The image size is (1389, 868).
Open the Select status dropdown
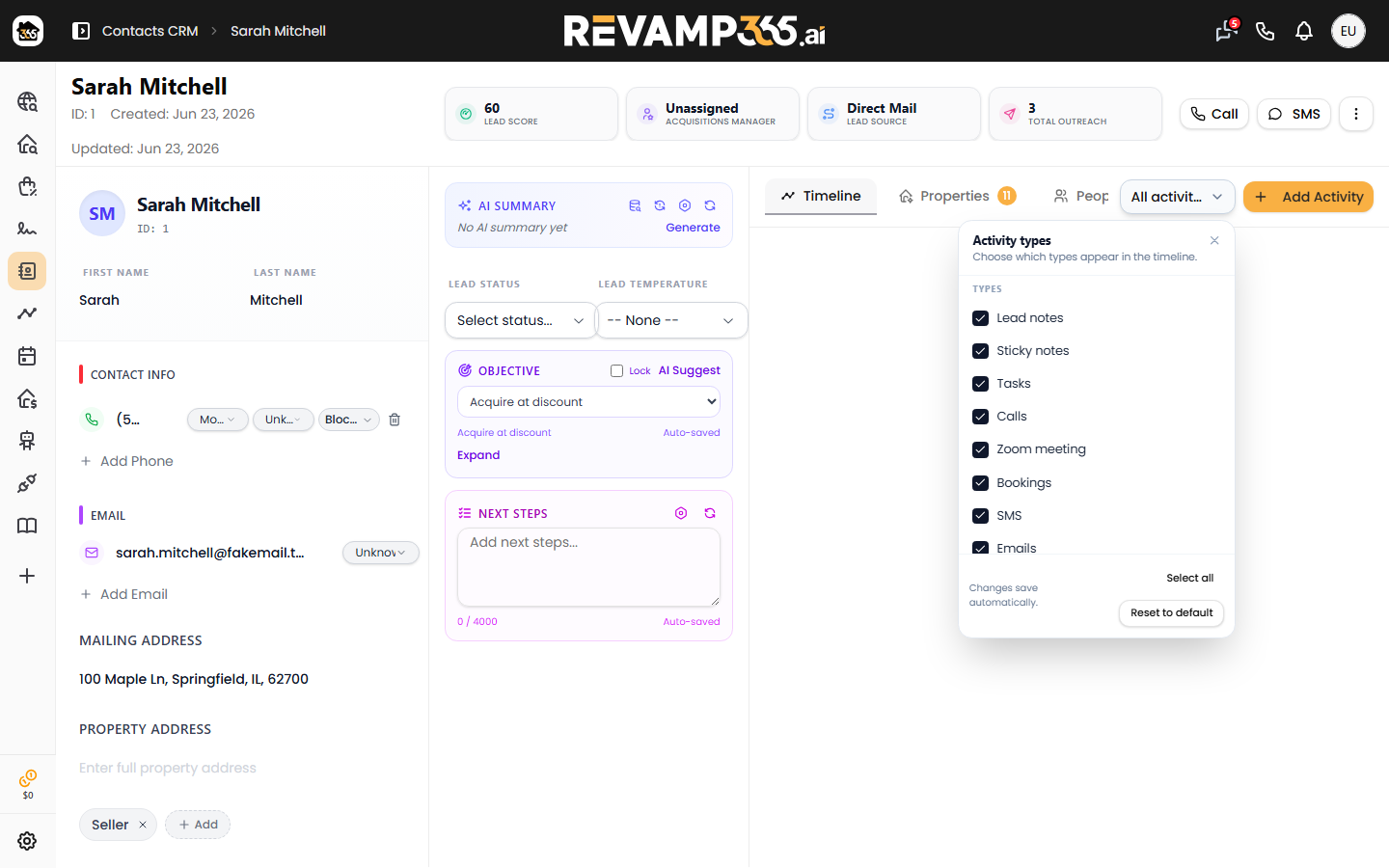click(x=521, y=320)
